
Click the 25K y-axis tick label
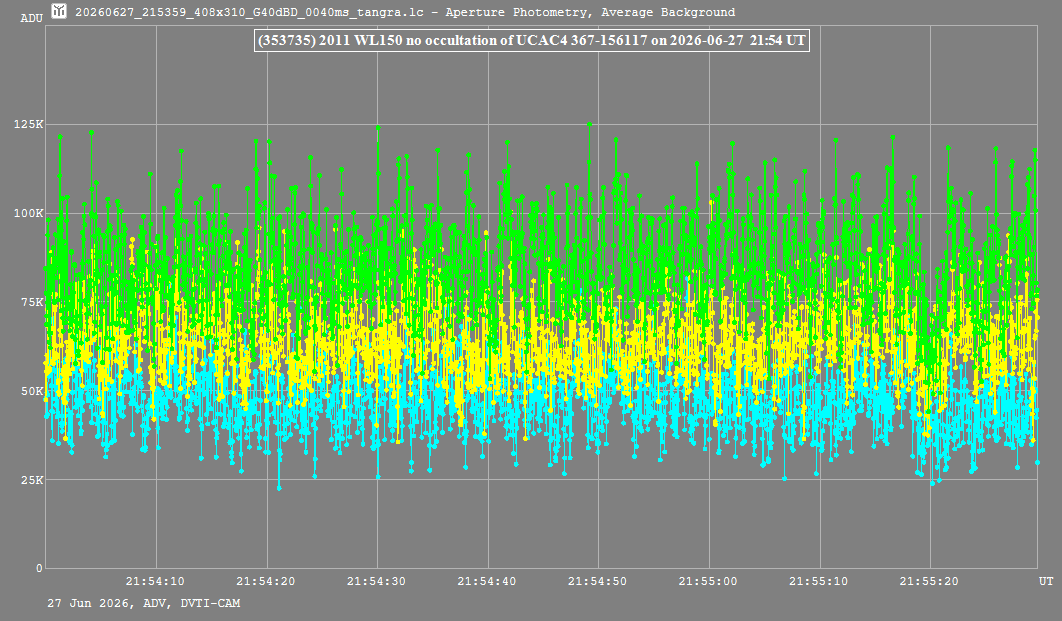coord(32,479)
